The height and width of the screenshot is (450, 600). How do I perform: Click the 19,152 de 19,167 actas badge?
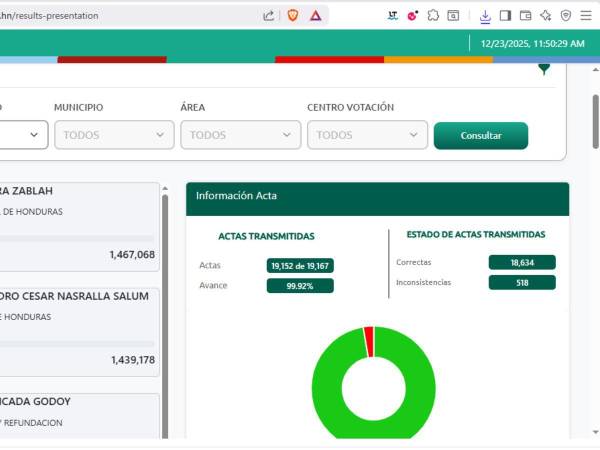(300, 266)
